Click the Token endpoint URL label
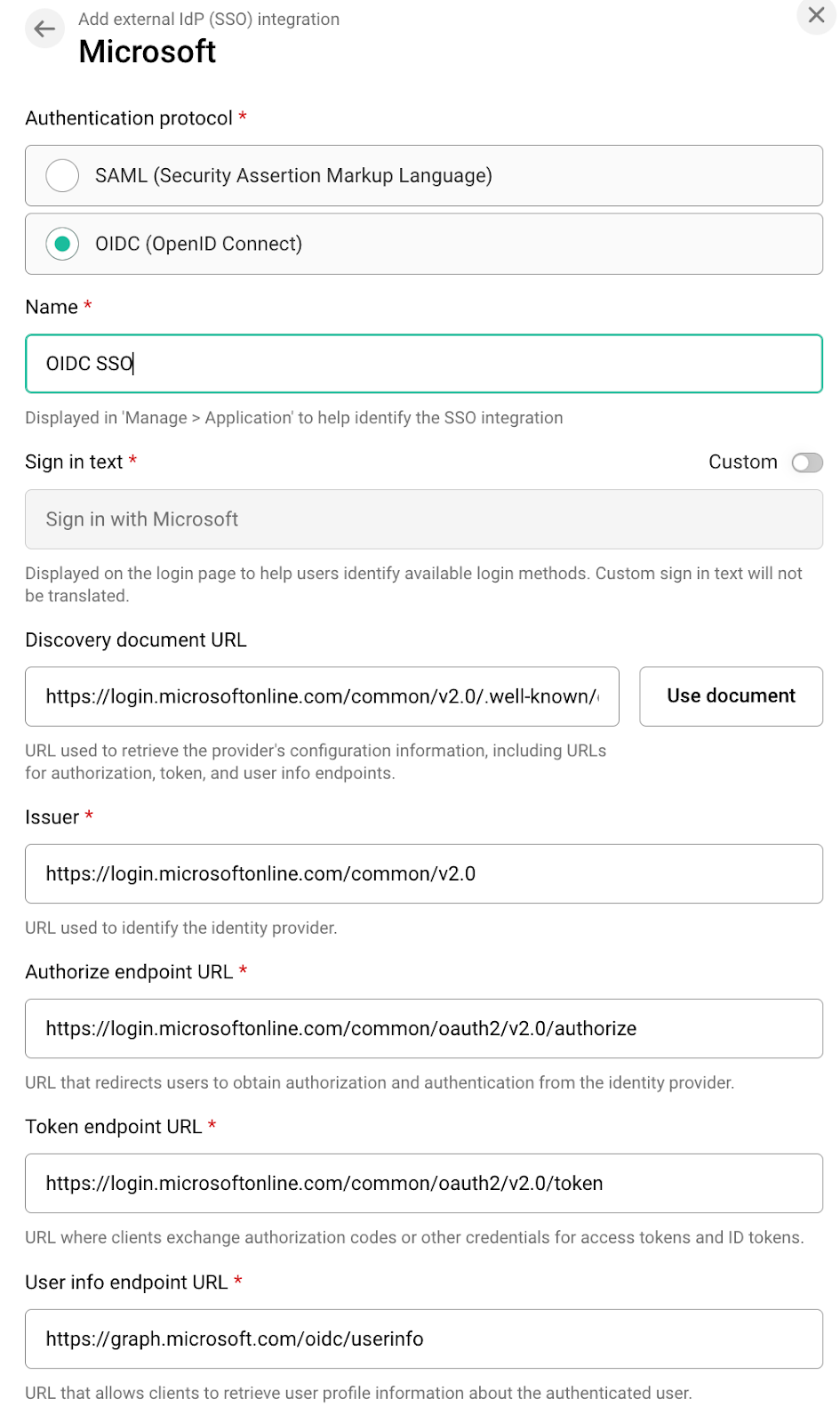Image resolution: width=840 pixels, height=1423 pixels. click(114, 1127)
